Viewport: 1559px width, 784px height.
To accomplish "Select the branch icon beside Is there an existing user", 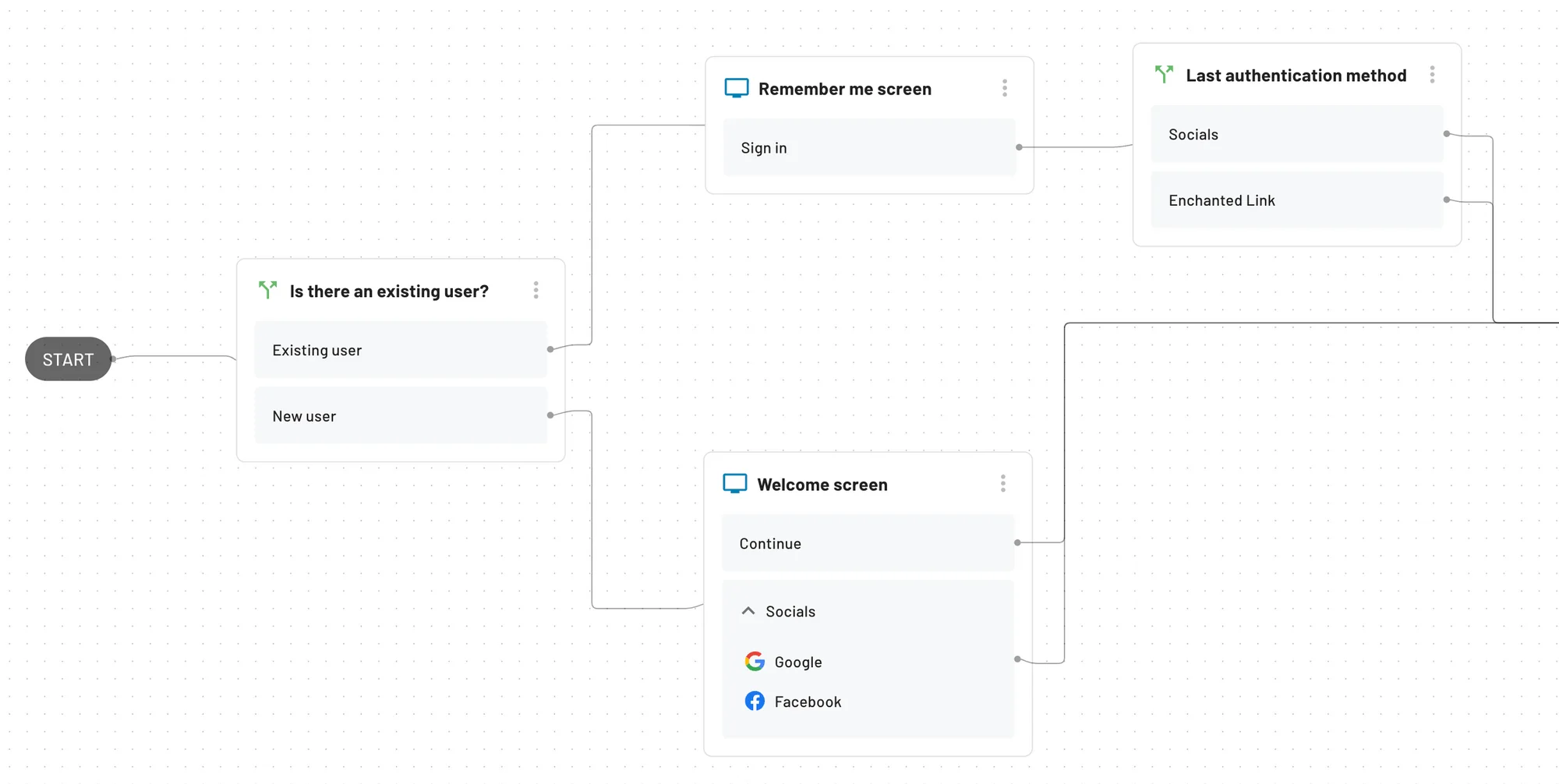I will (267, 290).
